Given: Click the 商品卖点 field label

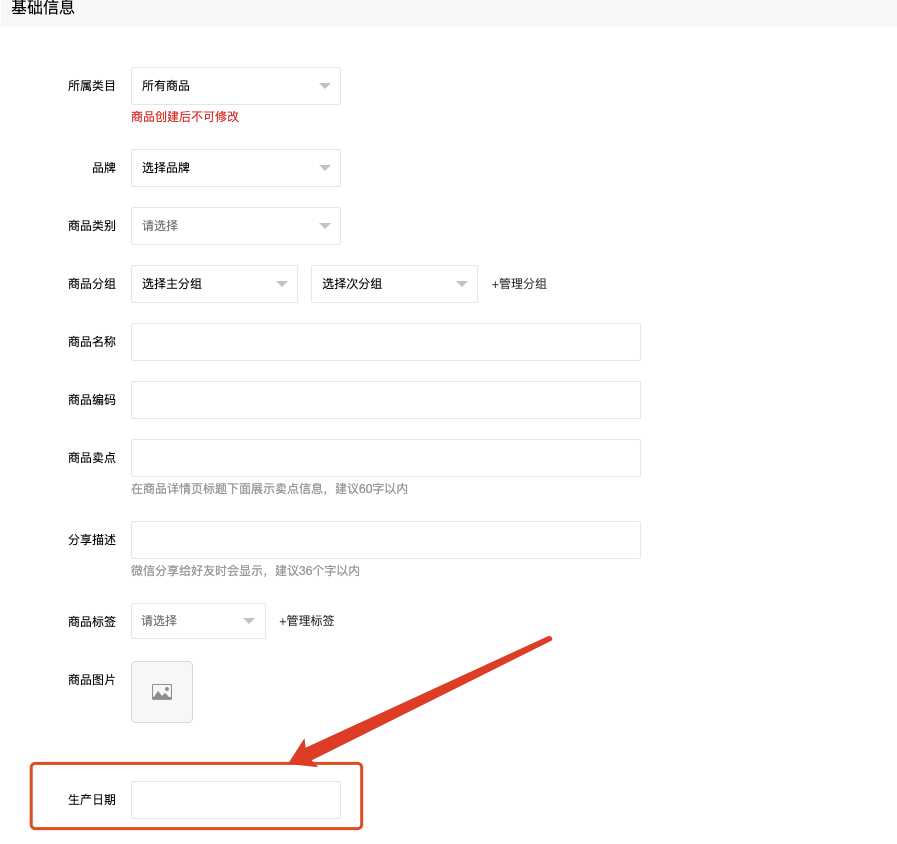Looking at the screenshot, I should 92,458.
